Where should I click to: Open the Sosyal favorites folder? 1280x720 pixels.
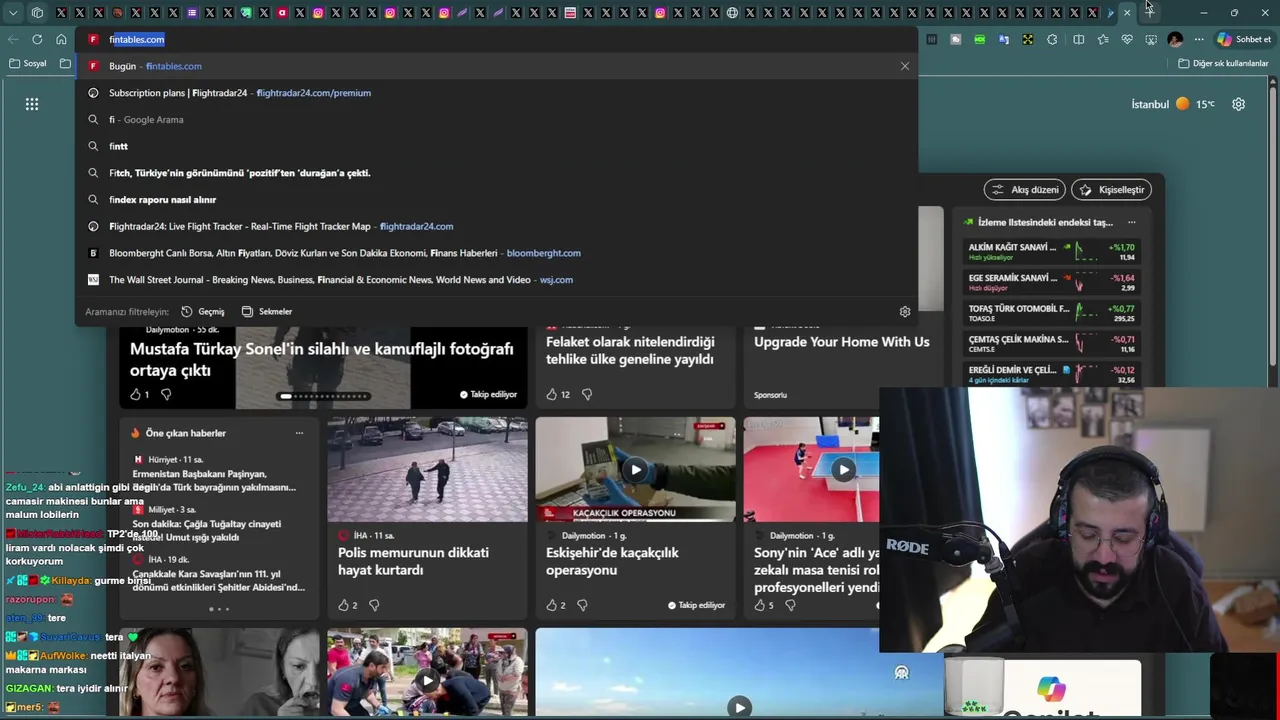(x=28, y=63)
